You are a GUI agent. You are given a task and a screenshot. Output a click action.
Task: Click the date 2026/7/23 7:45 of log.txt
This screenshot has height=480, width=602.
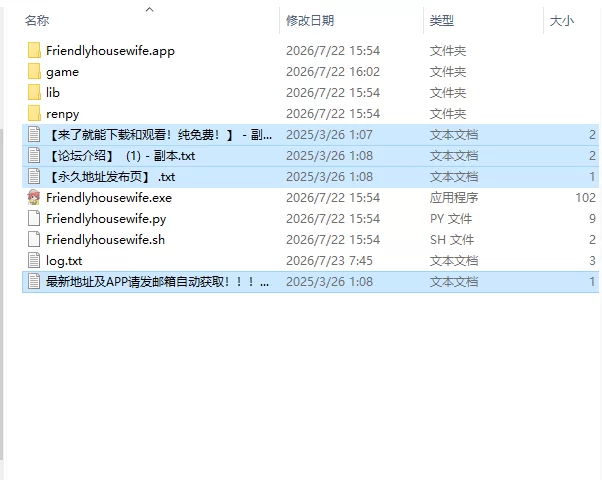(x=329, y=261)
